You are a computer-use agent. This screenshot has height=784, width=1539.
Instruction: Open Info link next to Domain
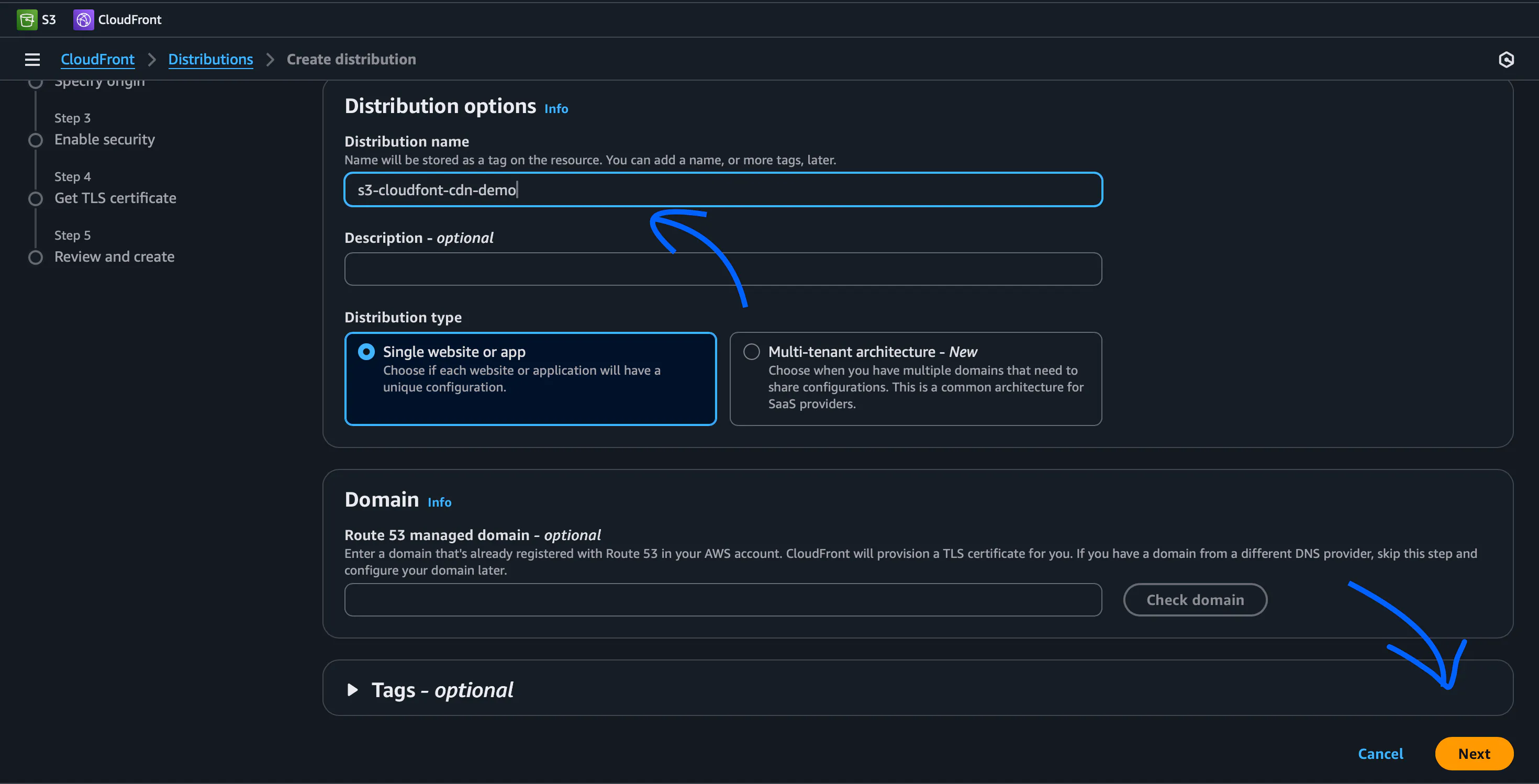(439, 502)
